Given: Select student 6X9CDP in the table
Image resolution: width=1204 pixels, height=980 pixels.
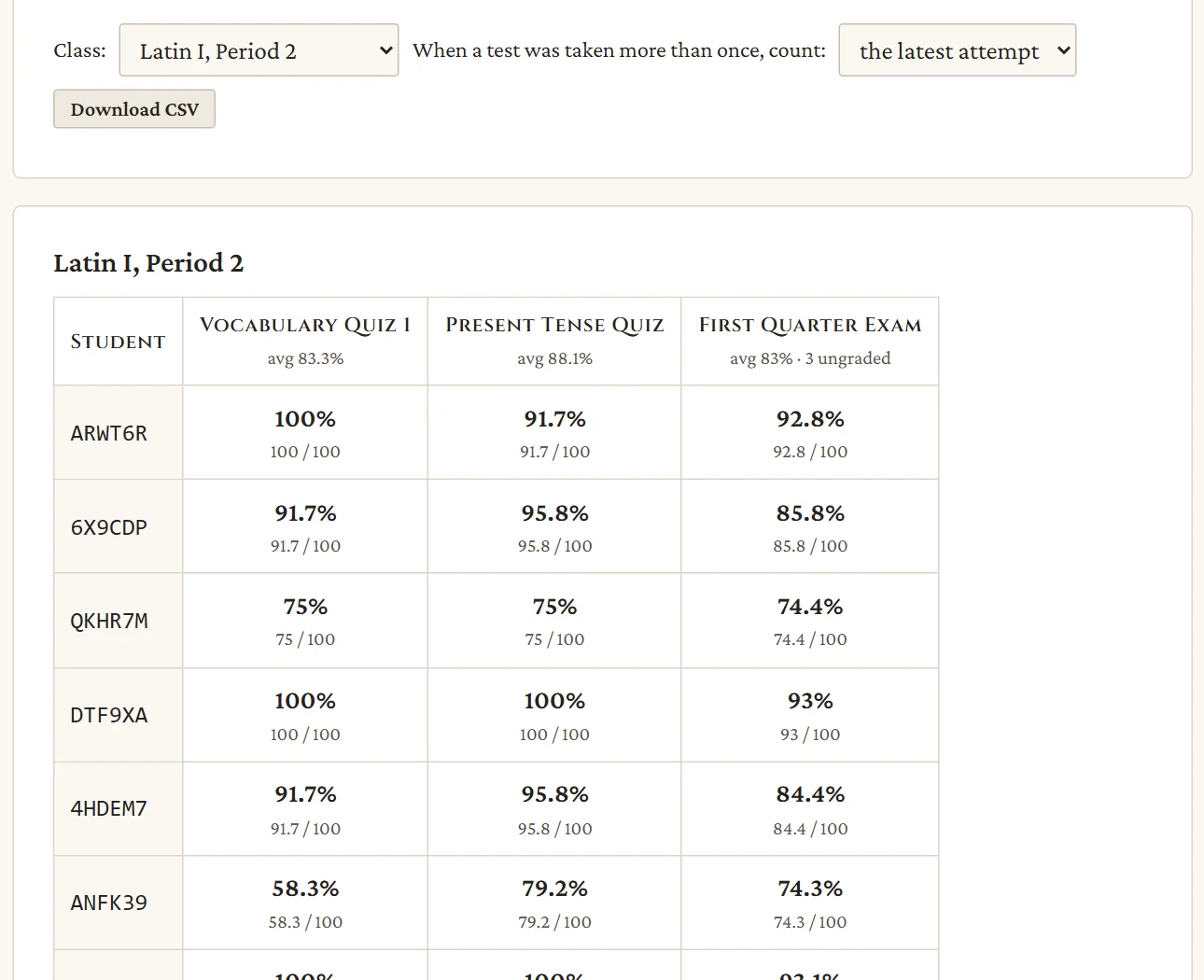Looking at the screenshot, I should [109, 527].
